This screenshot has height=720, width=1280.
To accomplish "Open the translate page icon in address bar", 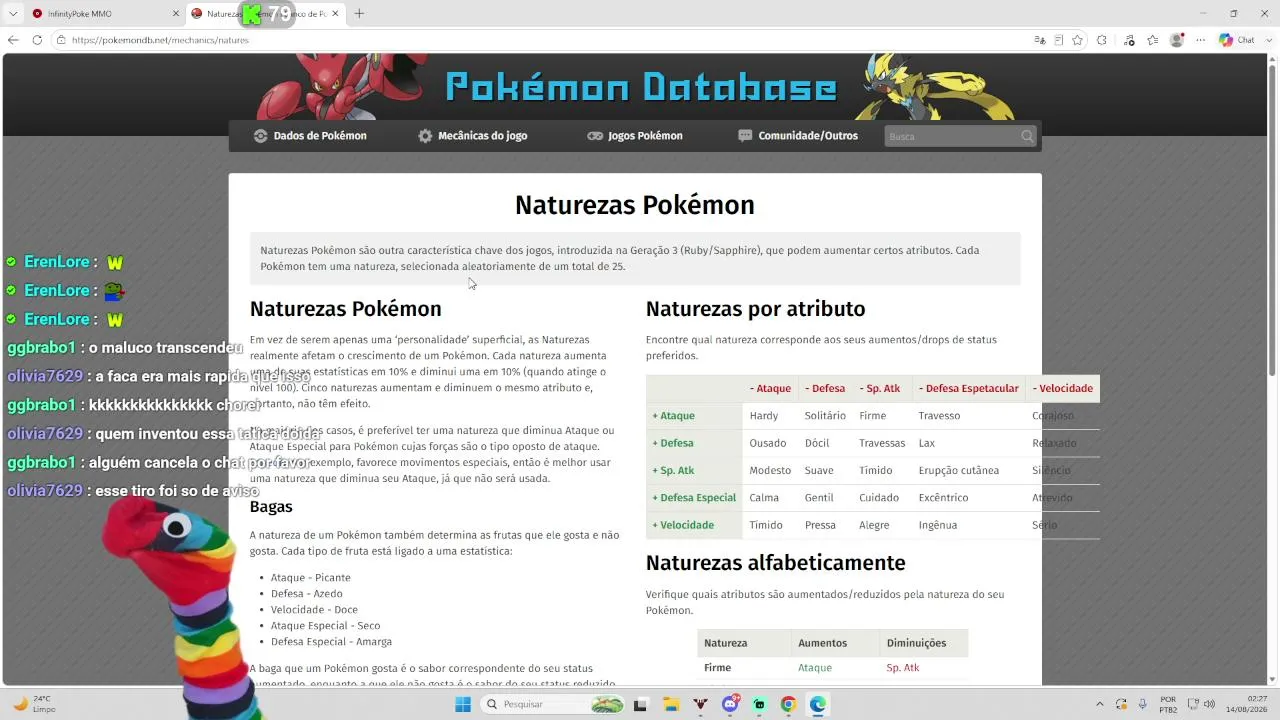I will (x=1040, y=40).
